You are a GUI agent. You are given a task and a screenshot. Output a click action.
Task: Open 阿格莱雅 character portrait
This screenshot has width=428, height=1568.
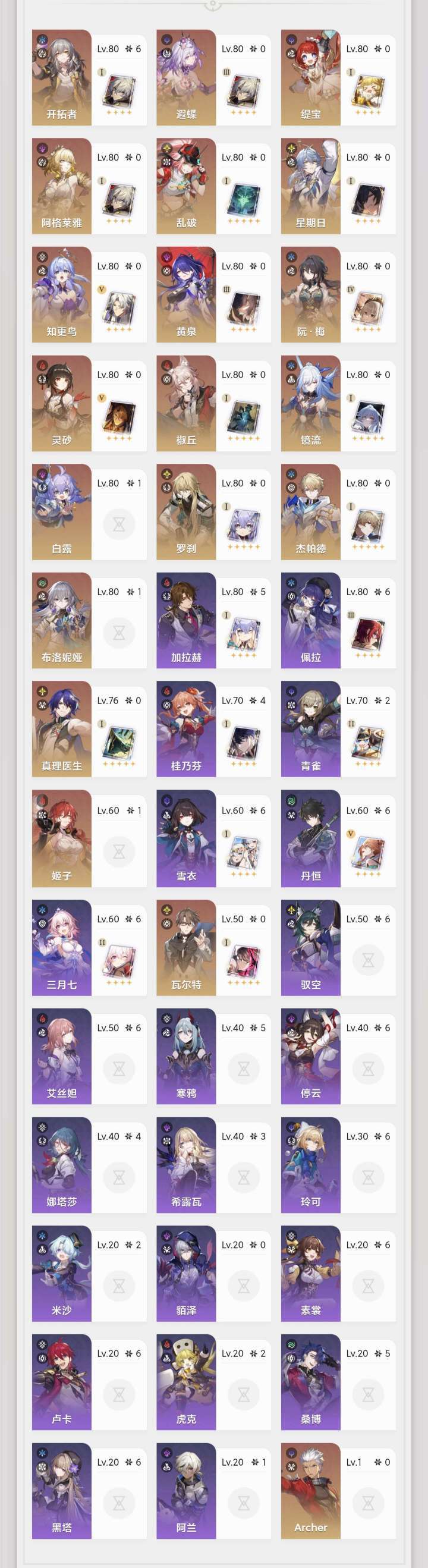tap(61, 186)
